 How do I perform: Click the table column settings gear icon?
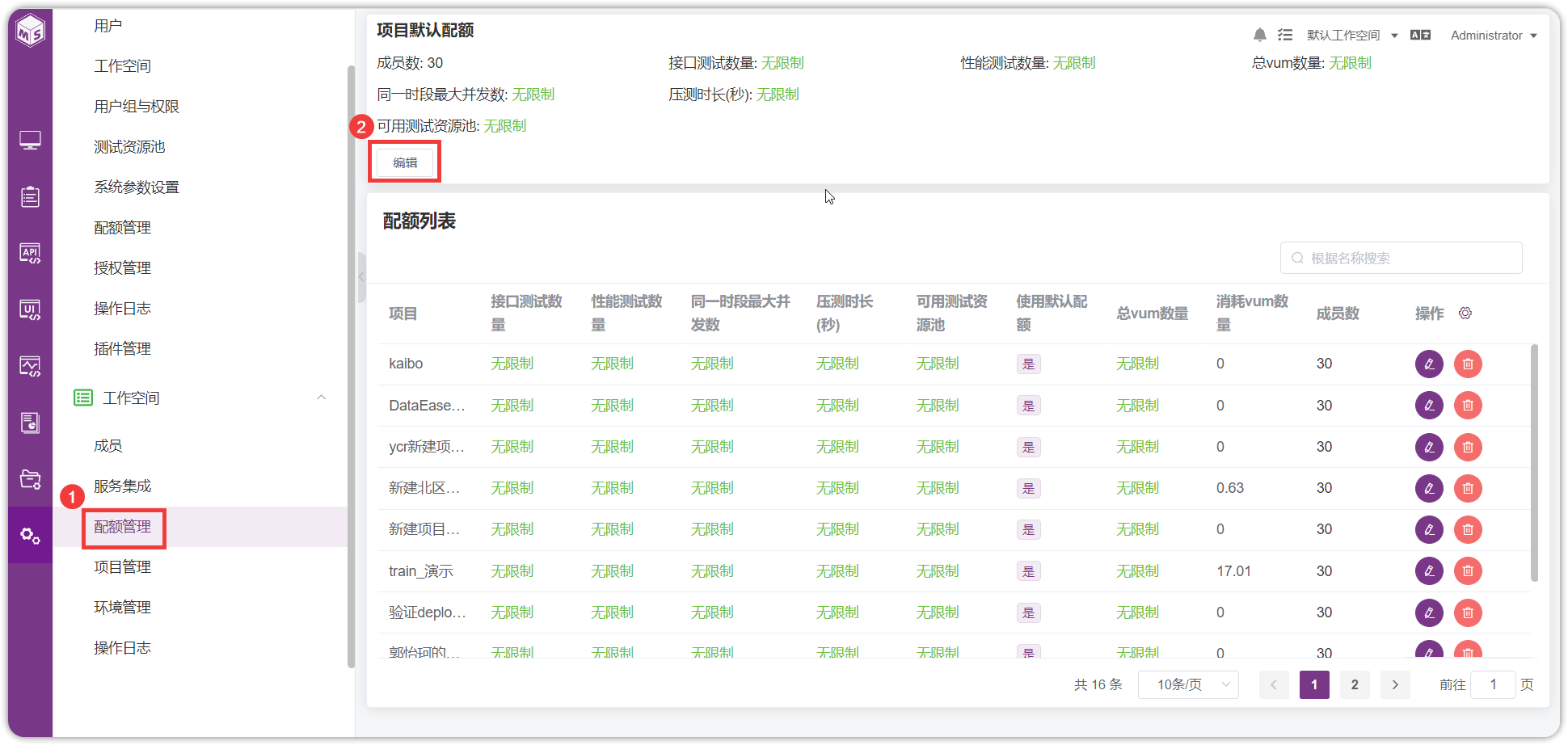point(1465,313)
